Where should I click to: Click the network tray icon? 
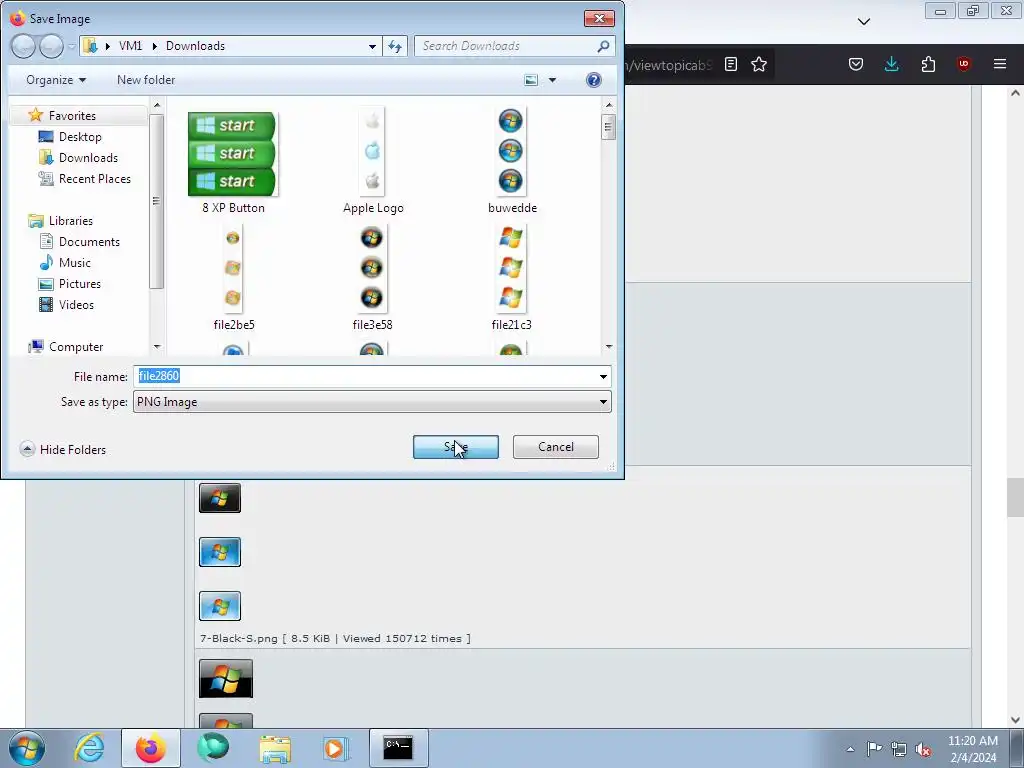(899, 749)
